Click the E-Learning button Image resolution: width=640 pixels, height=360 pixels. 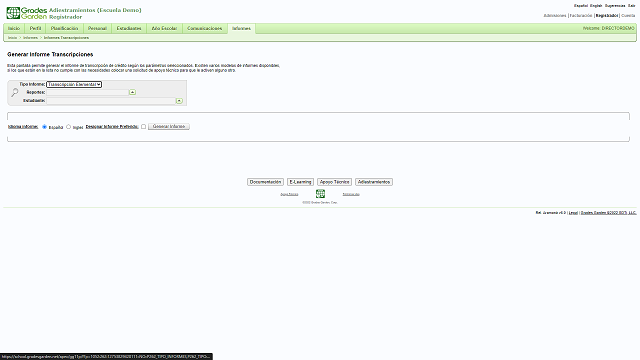coord(300,182)
